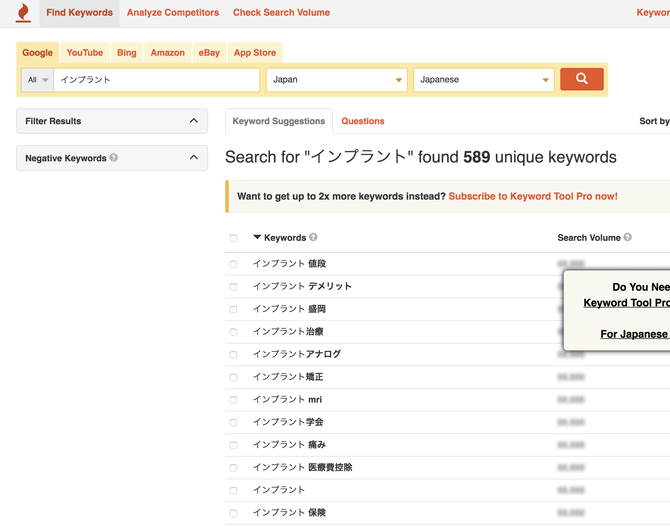Screen dimensions: 670x528
Task: Toggle the select-all keywords checkbox
Action: (x=234, y=238)
